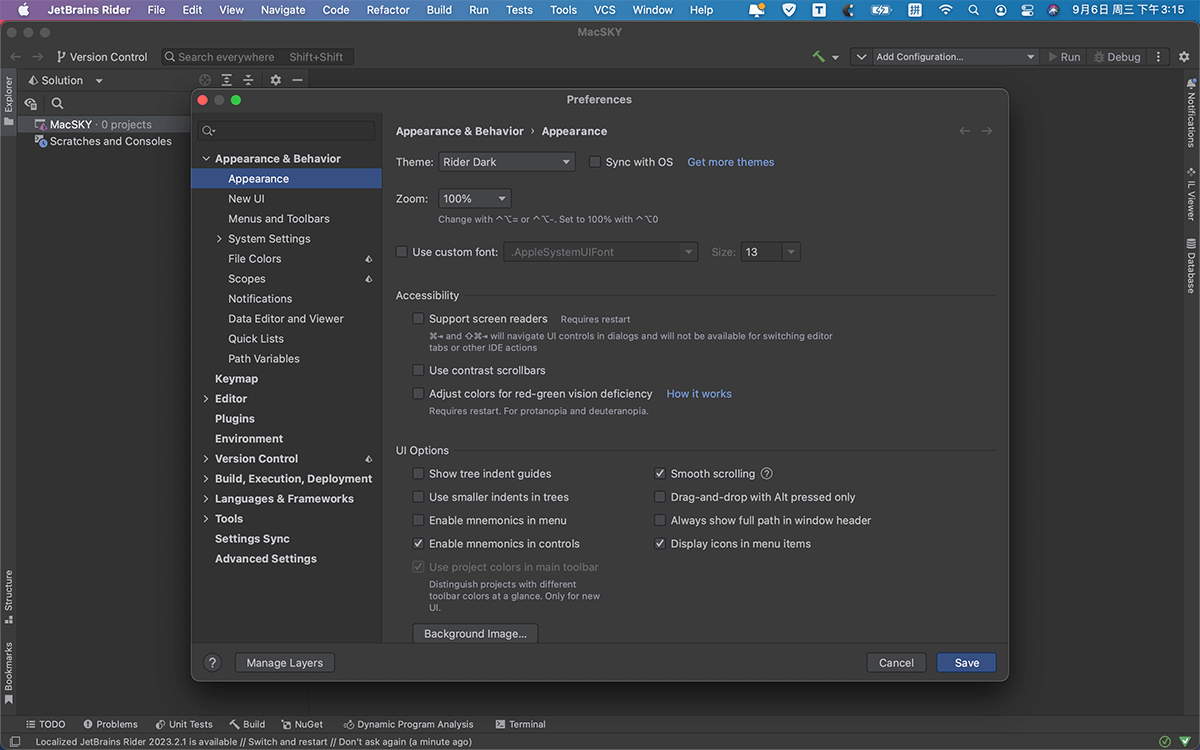Open the VCS menu
Image resolution: width=1200 pixels, height=750 pixels.
605,10
